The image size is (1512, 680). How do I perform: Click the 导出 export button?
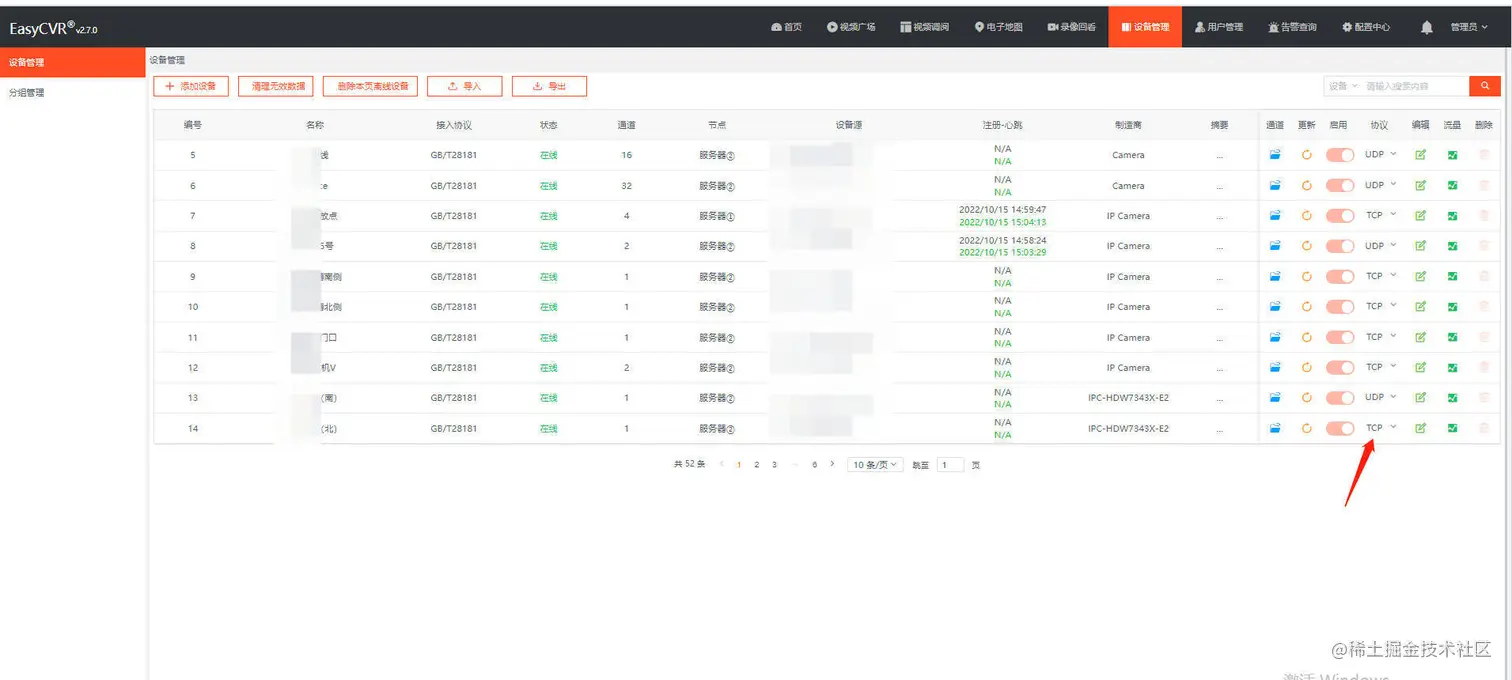549,86
